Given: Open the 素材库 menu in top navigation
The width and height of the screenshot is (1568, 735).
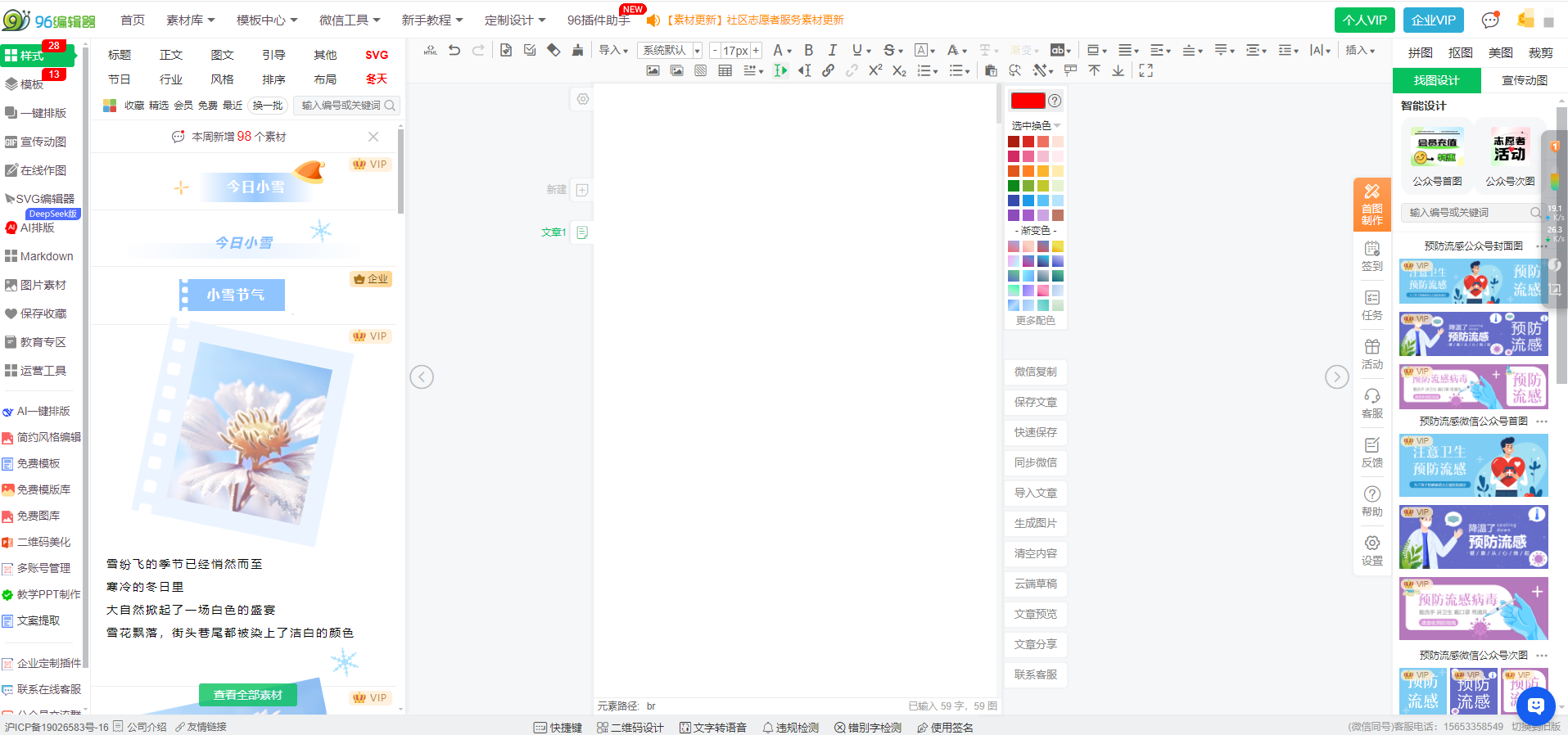Looking at the screenshot, I should pyautogui.click(x=190, y=20).
